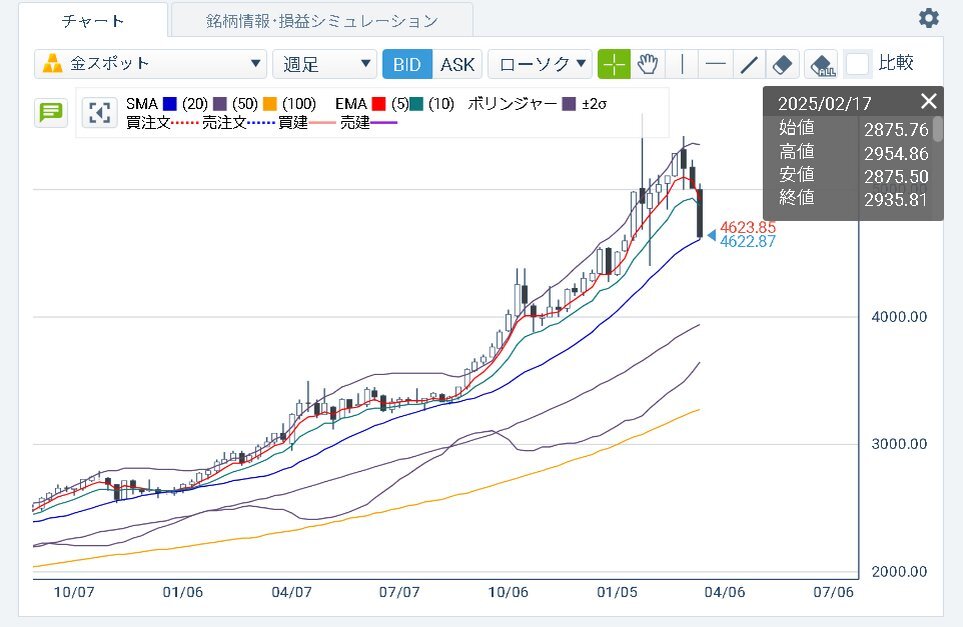The width and height of the screenshot is (963, 627).
Task: Select the diagonal trend line tool
Action: coord(748,64)
